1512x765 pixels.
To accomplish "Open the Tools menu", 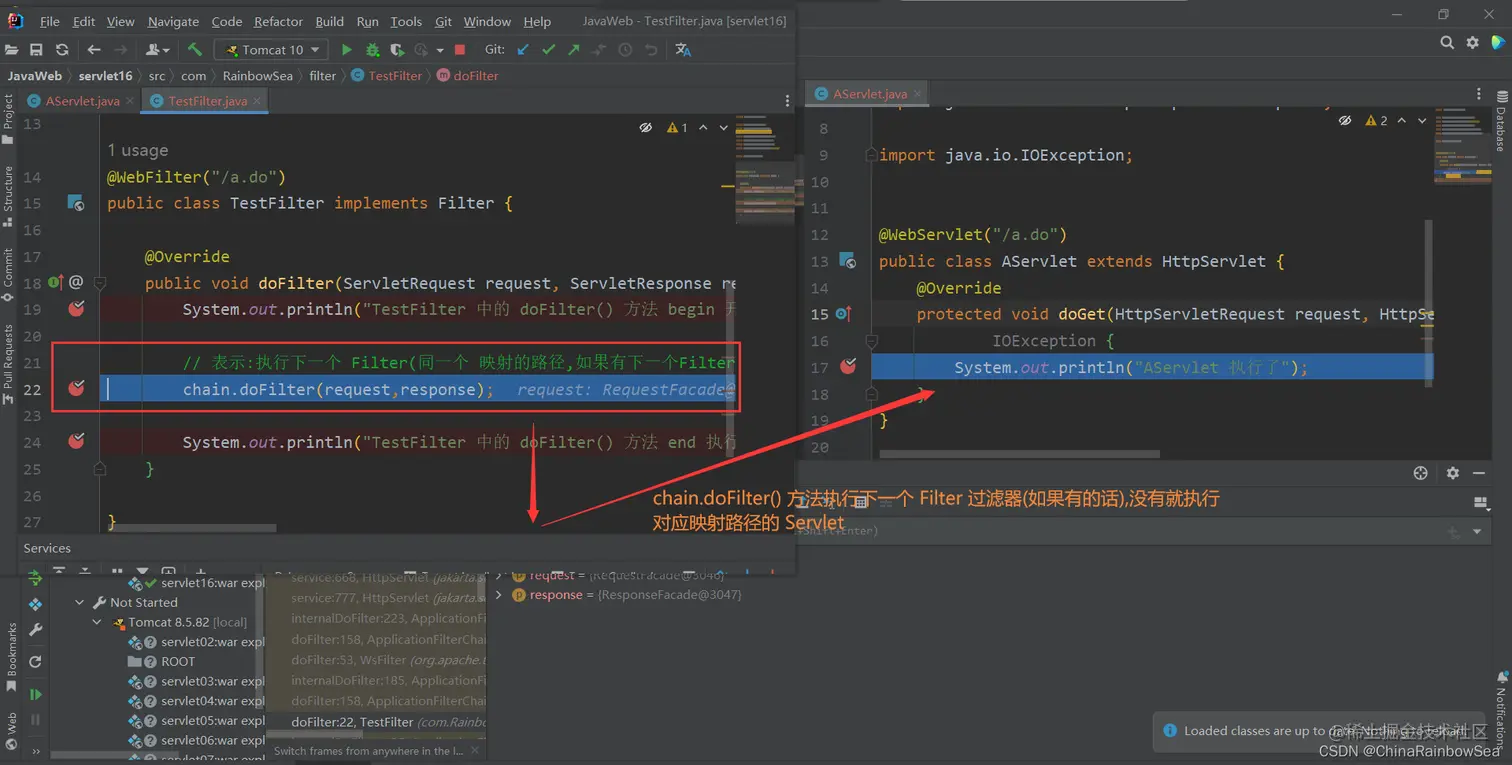I will 406,21.
